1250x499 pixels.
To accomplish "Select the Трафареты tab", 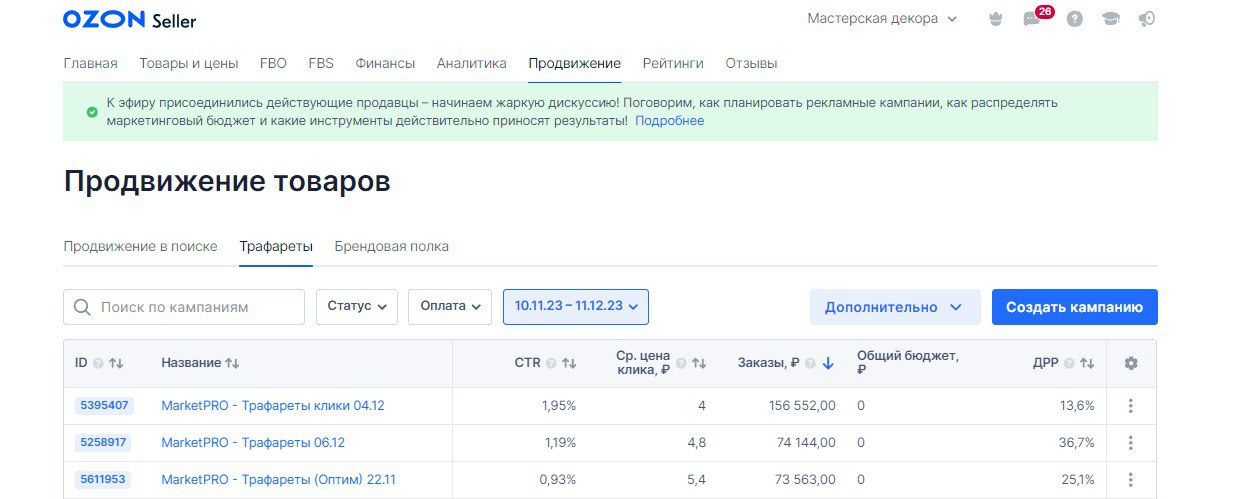I will 276,246.
